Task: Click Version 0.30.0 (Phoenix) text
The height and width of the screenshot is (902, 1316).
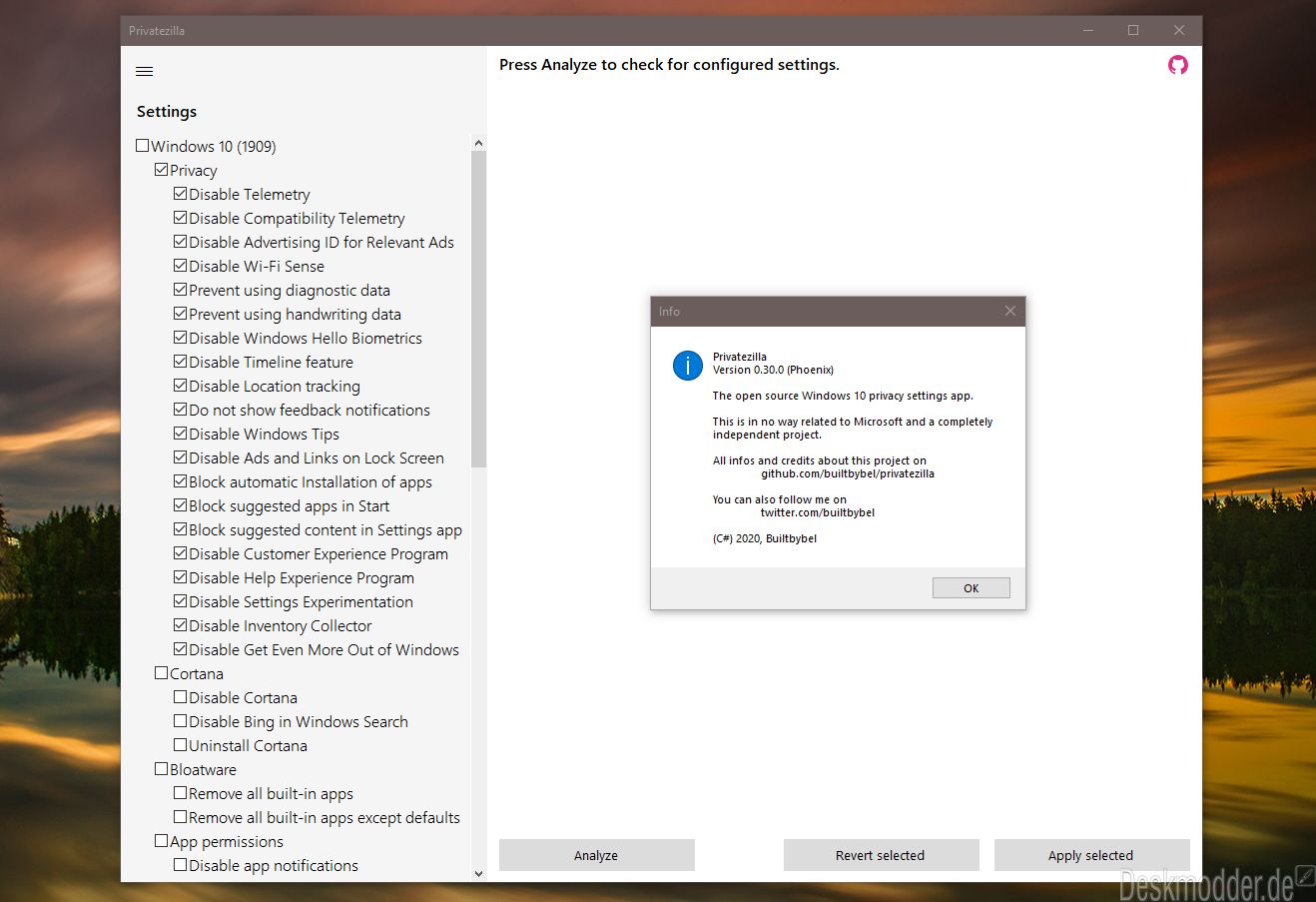Action: (773, 370)
